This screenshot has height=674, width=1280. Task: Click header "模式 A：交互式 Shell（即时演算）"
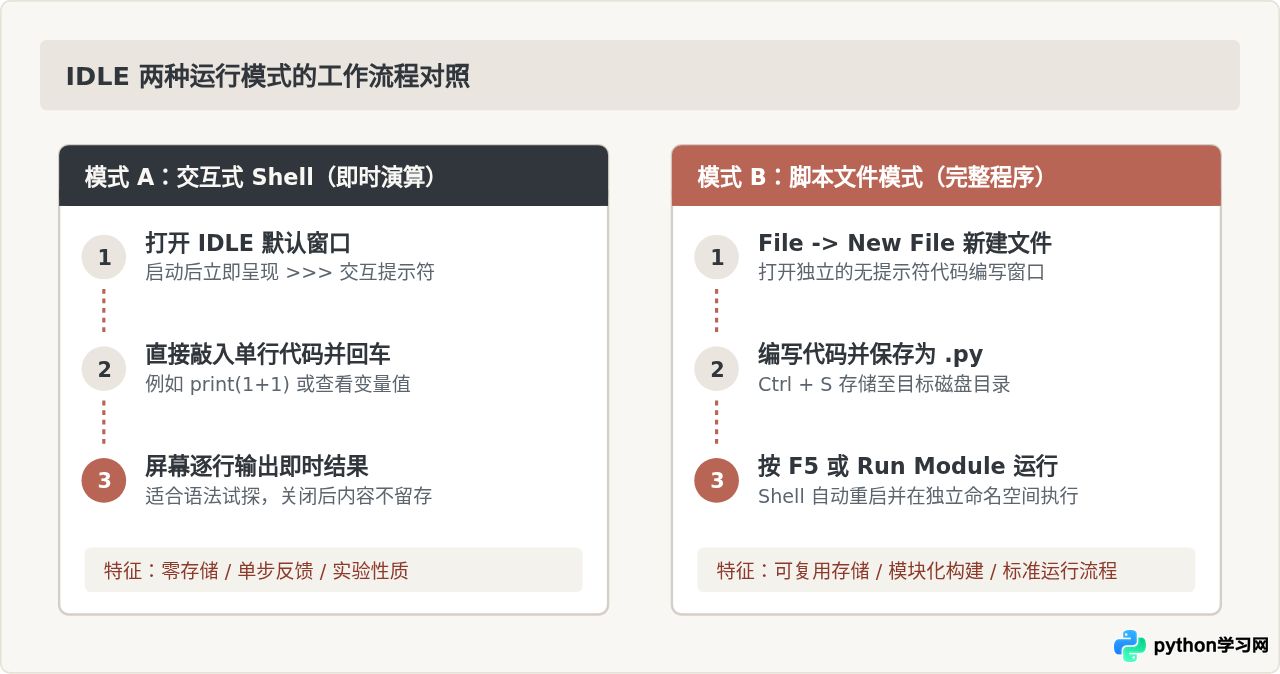tap(334, 176)
